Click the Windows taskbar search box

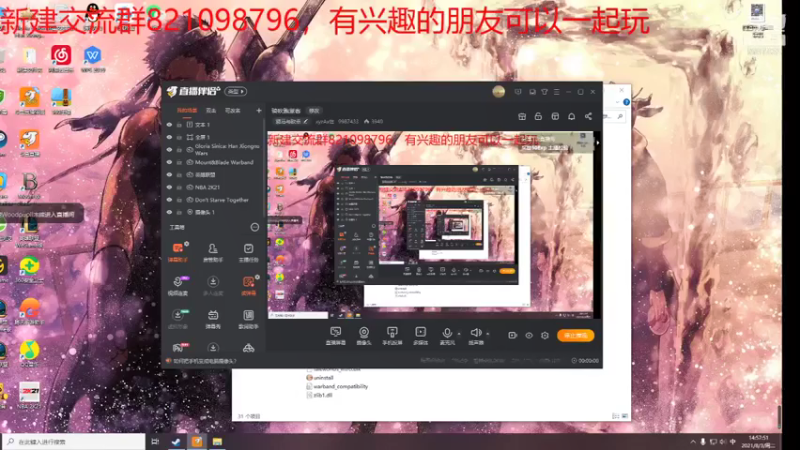click(x=73, y=442)
